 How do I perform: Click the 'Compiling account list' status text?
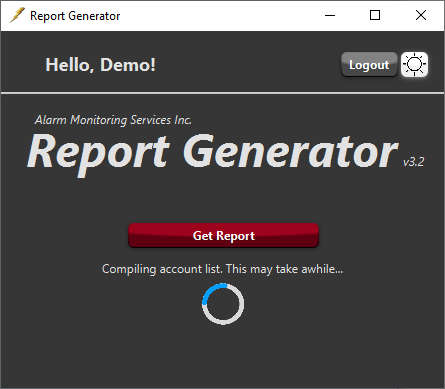pos(222,269)
